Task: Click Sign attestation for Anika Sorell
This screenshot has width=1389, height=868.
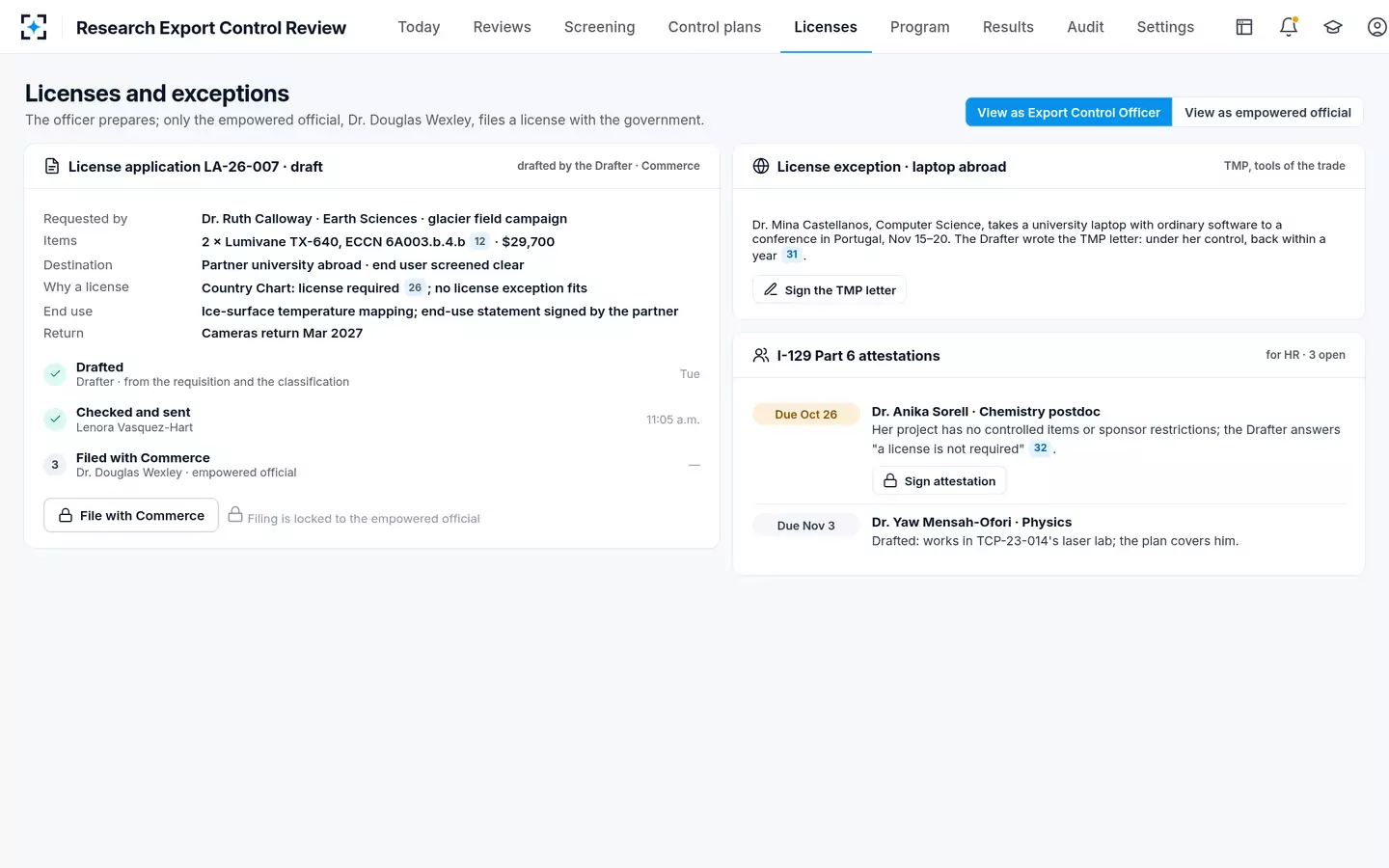Action: 940,480
